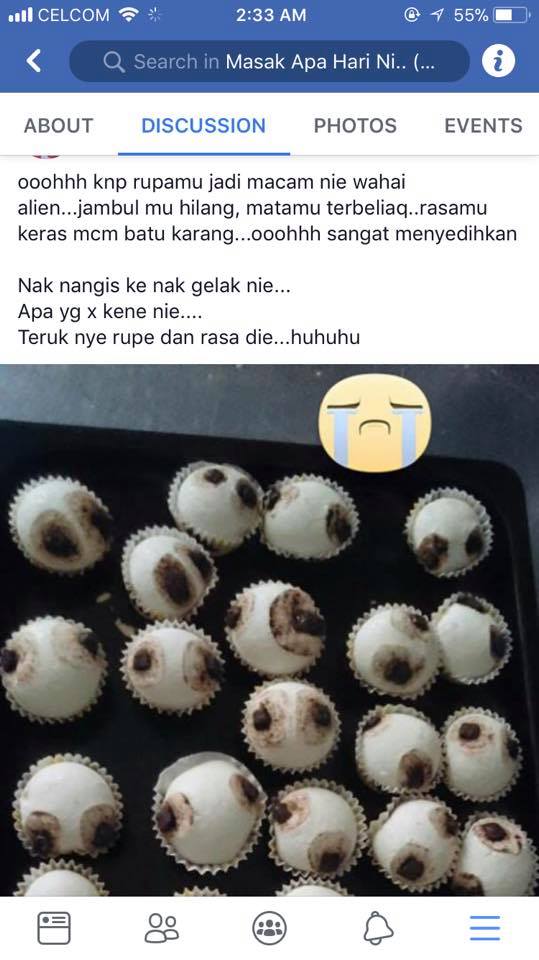Tap the 2:33 AM clock
Viewport: 539px width, 960px height.
[x=271, y=15]
